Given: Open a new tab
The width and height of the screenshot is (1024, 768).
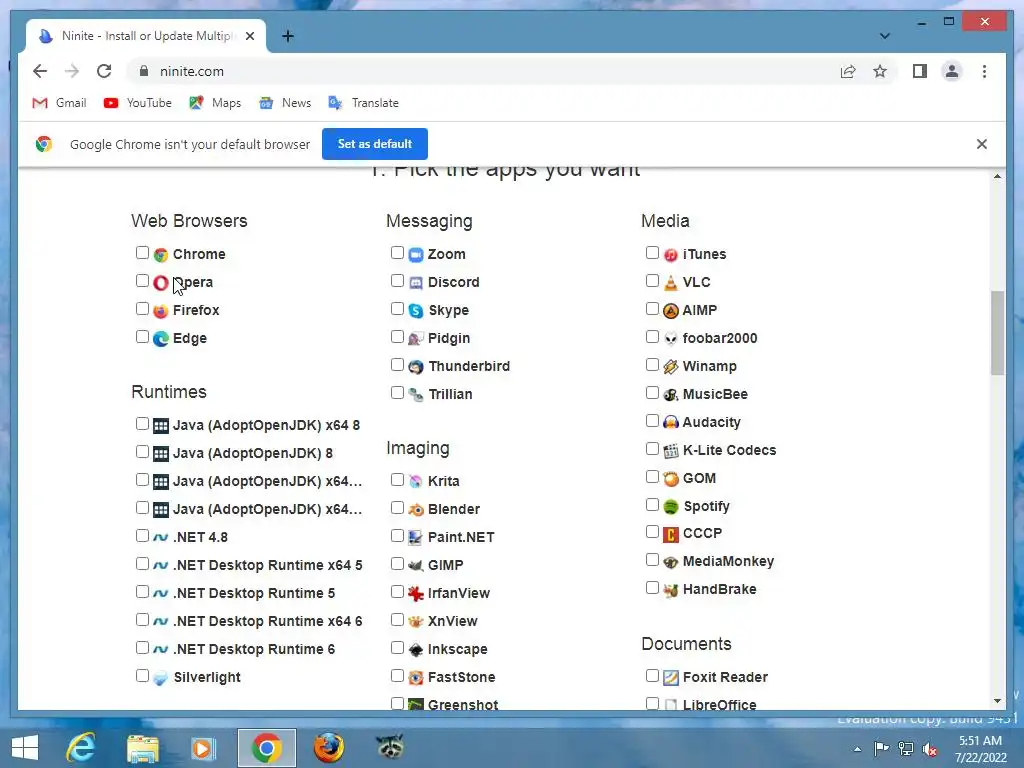Looking at the screenshot, I should [x=288, y=36].
